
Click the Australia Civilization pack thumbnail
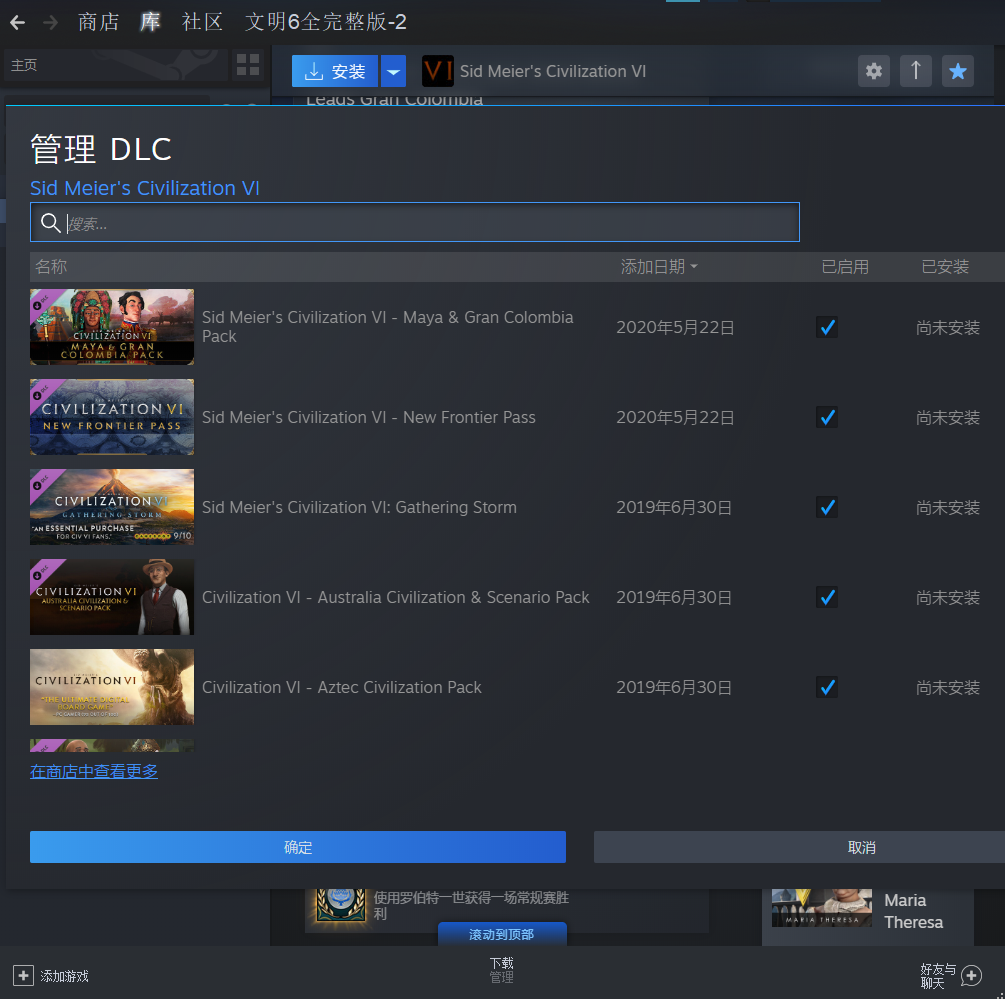(x=112, y=597)
